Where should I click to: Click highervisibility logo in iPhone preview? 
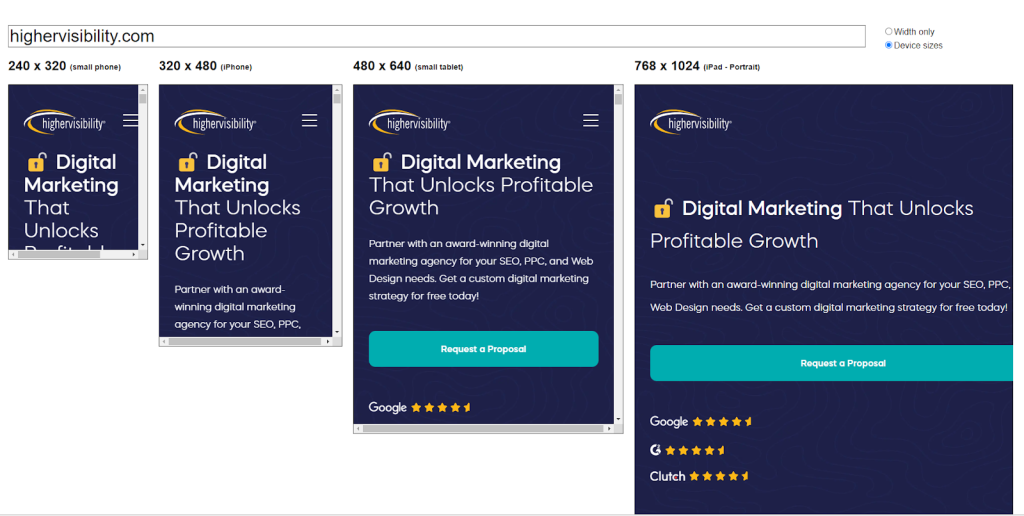tap(215, 122)
